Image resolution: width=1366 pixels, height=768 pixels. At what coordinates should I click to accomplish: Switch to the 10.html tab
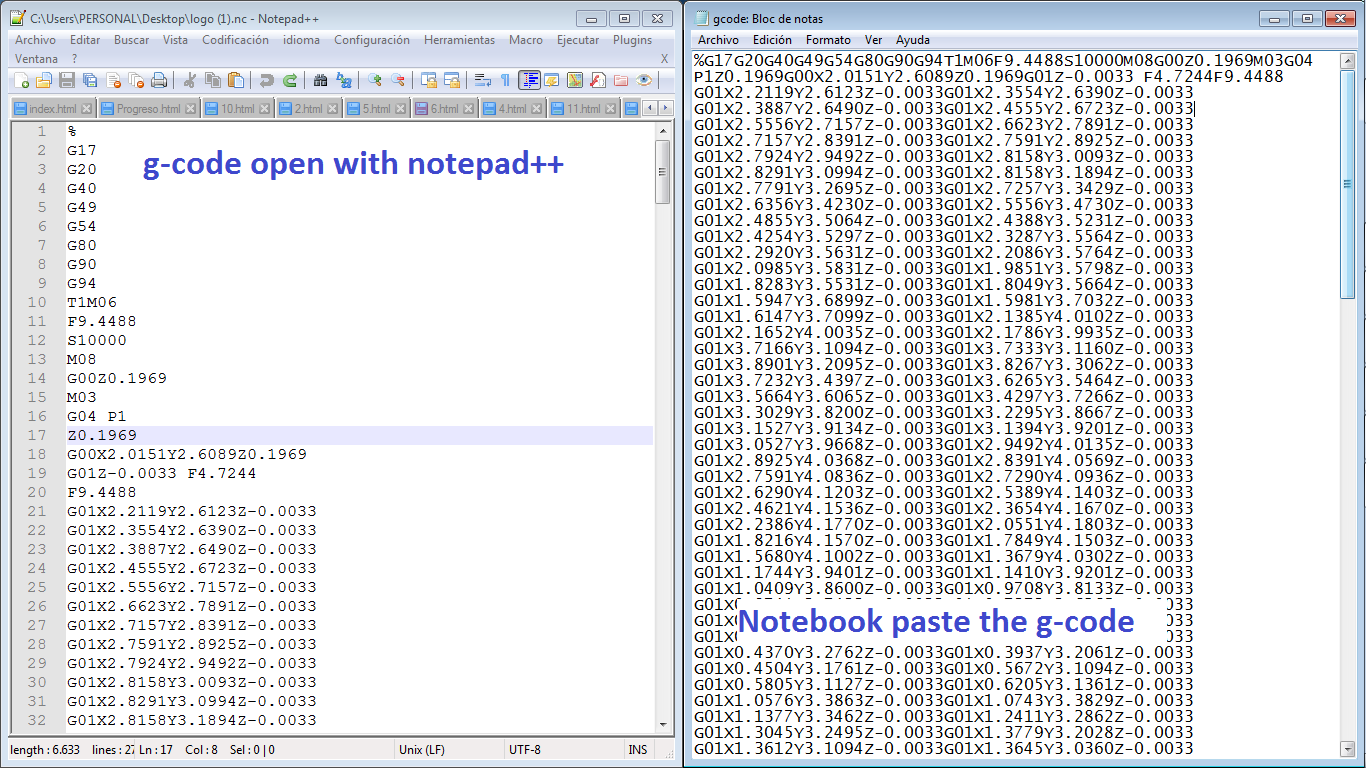[x=237, y=109]
